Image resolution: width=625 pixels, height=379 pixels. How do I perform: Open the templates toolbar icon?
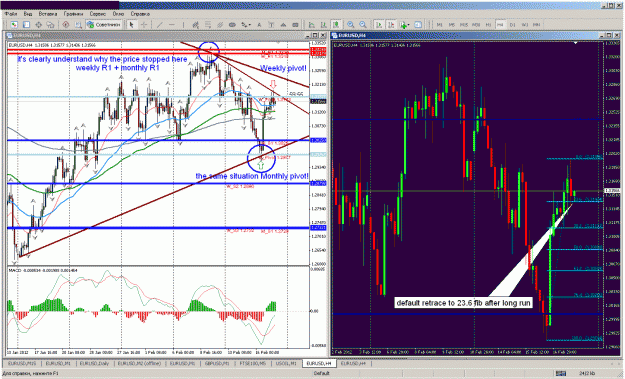pyautogui.click(x=418, y=25)
